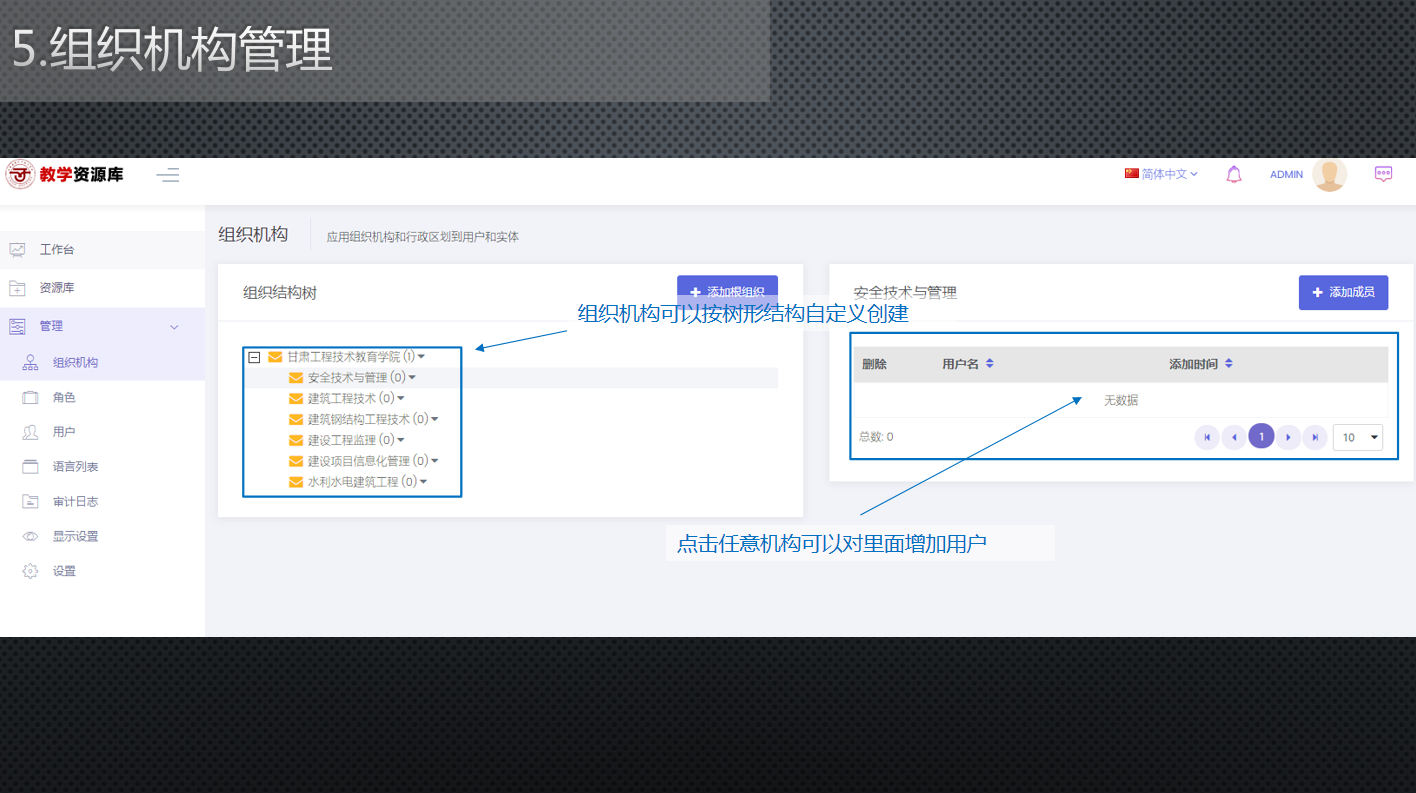Click the 语言列表 icon

pyautogui.click(x=30, y=467)
